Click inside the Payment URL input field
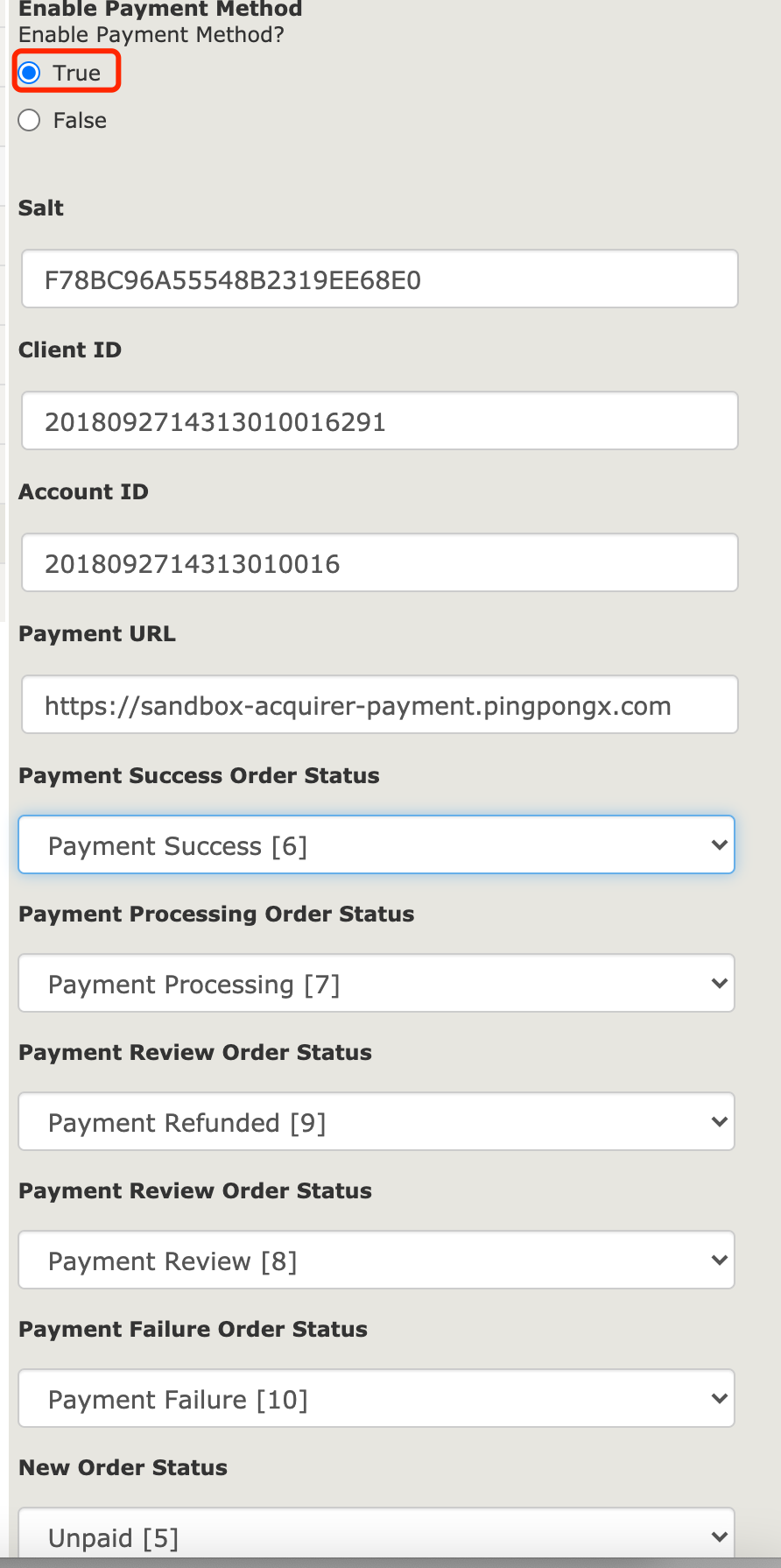781x1568 pixels. click(379, 704)
